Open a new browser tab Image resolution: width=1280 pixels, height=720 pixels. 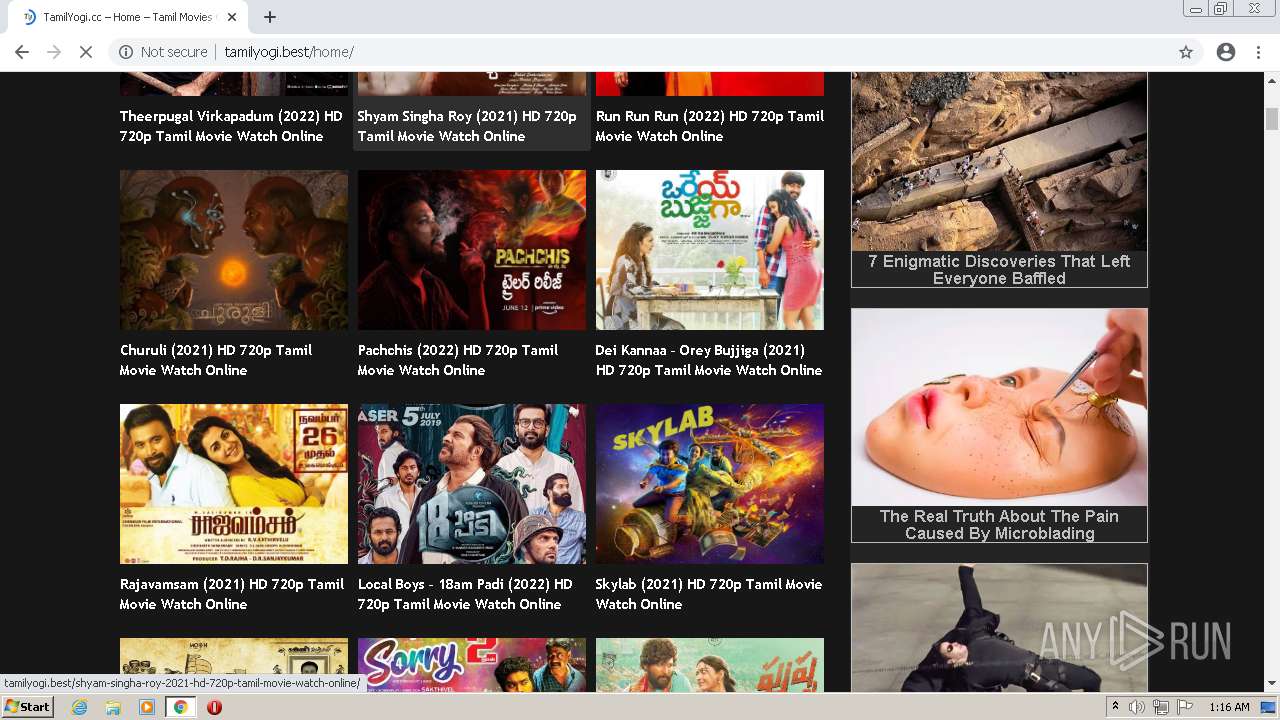click(x=270, y=17)
